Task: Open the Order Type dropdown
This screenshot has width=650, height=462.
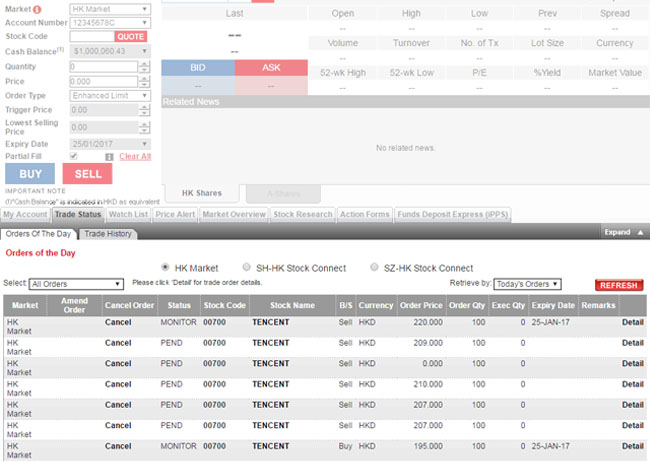Action: 110,95
